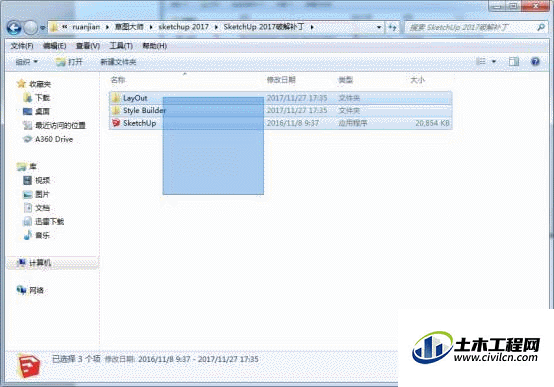Open 收藏夹 in navigation pane
The width and height of the screenshot is (554, 387).
[40, 84]
